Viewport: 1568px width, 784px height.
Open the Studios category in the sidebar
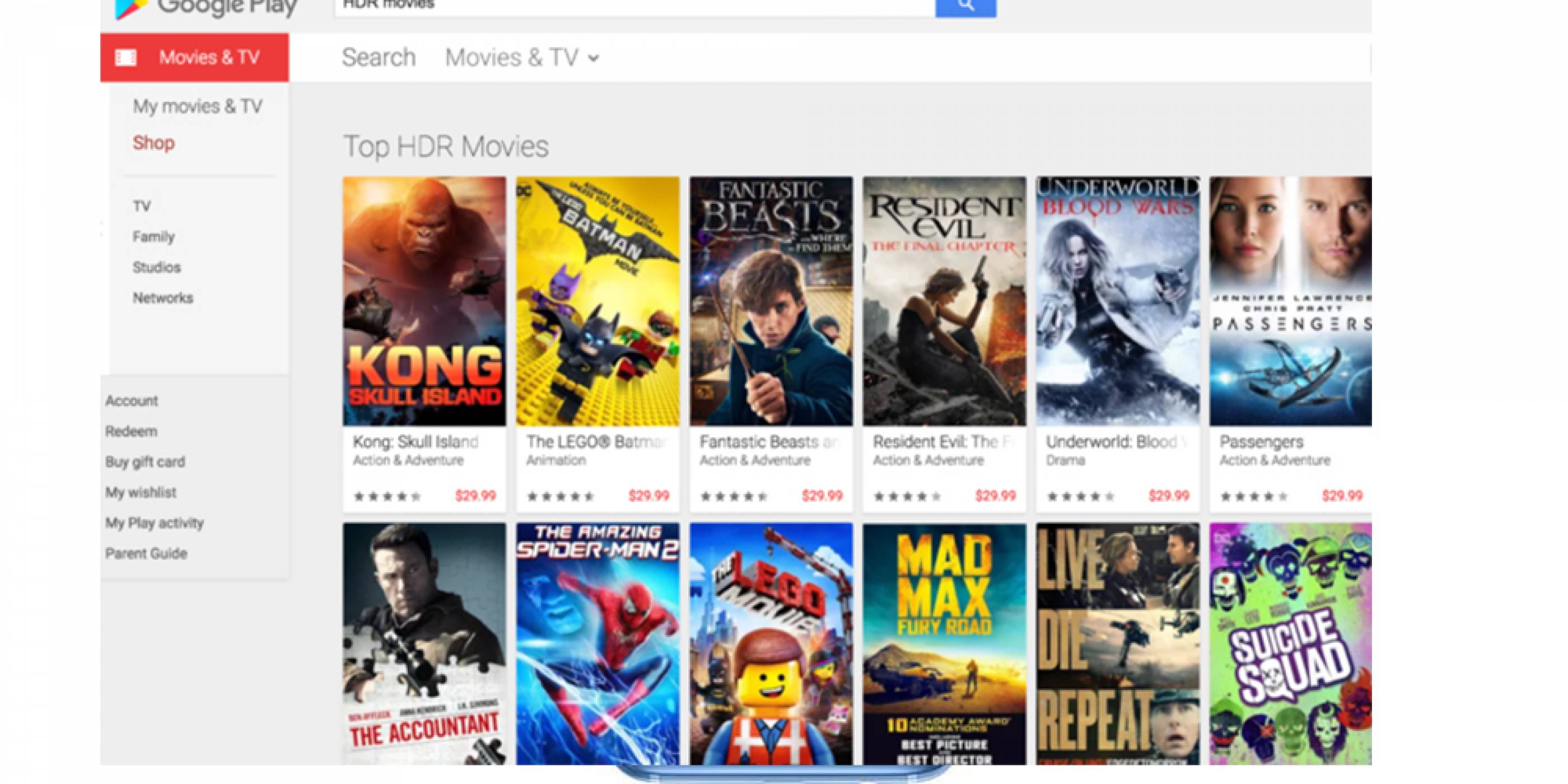(x=156, y=267)
